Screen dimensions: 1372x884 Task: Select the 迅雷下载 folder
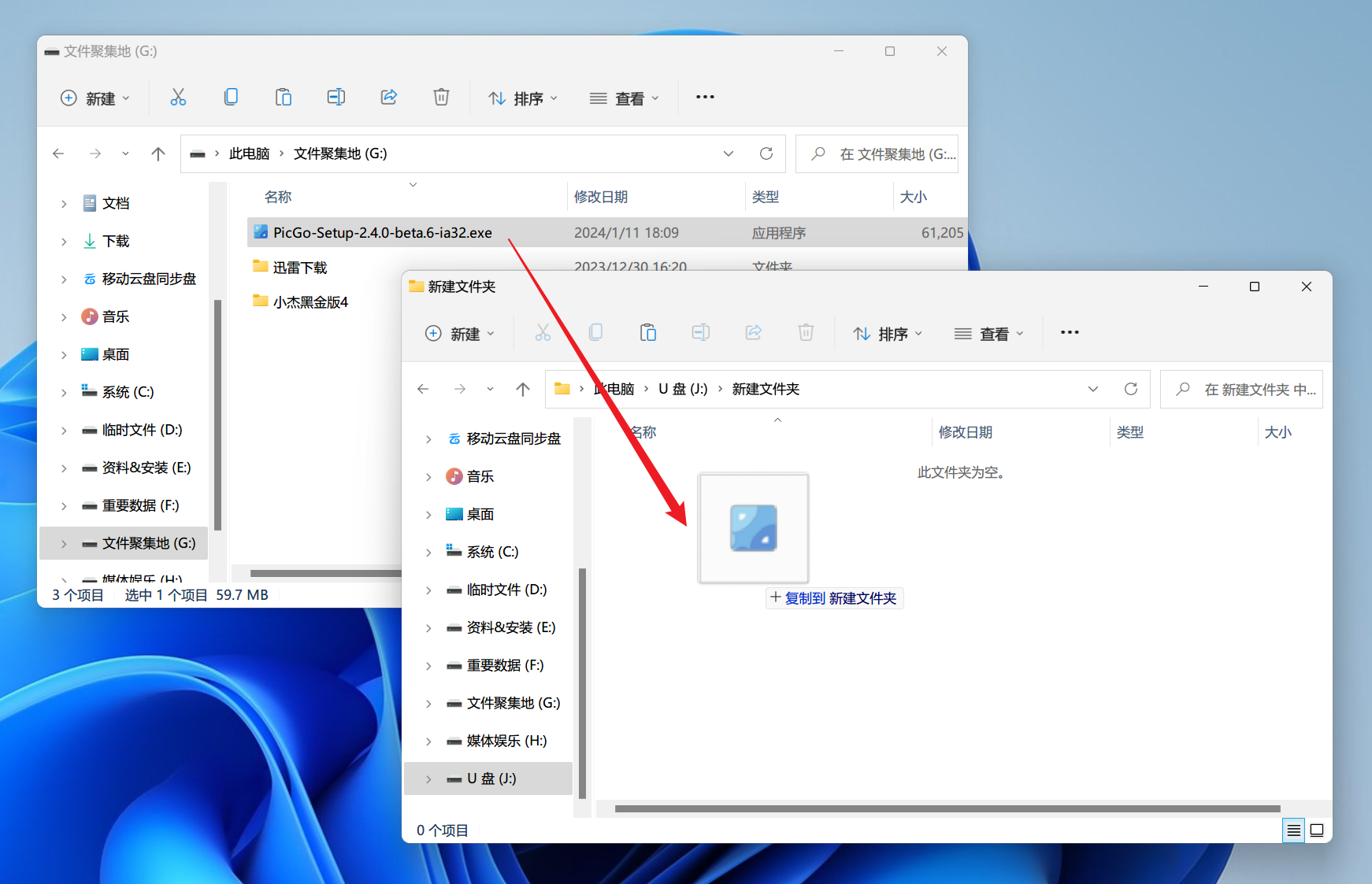coord(299,268)
